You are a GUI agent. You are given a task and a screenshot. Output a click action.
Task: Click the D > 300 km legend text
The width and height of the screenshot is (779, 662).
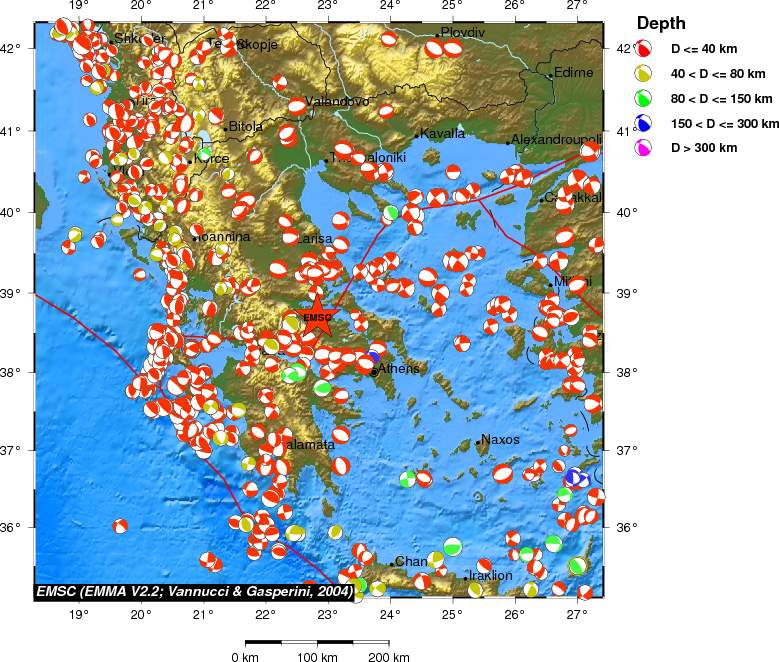coord(704,148)
